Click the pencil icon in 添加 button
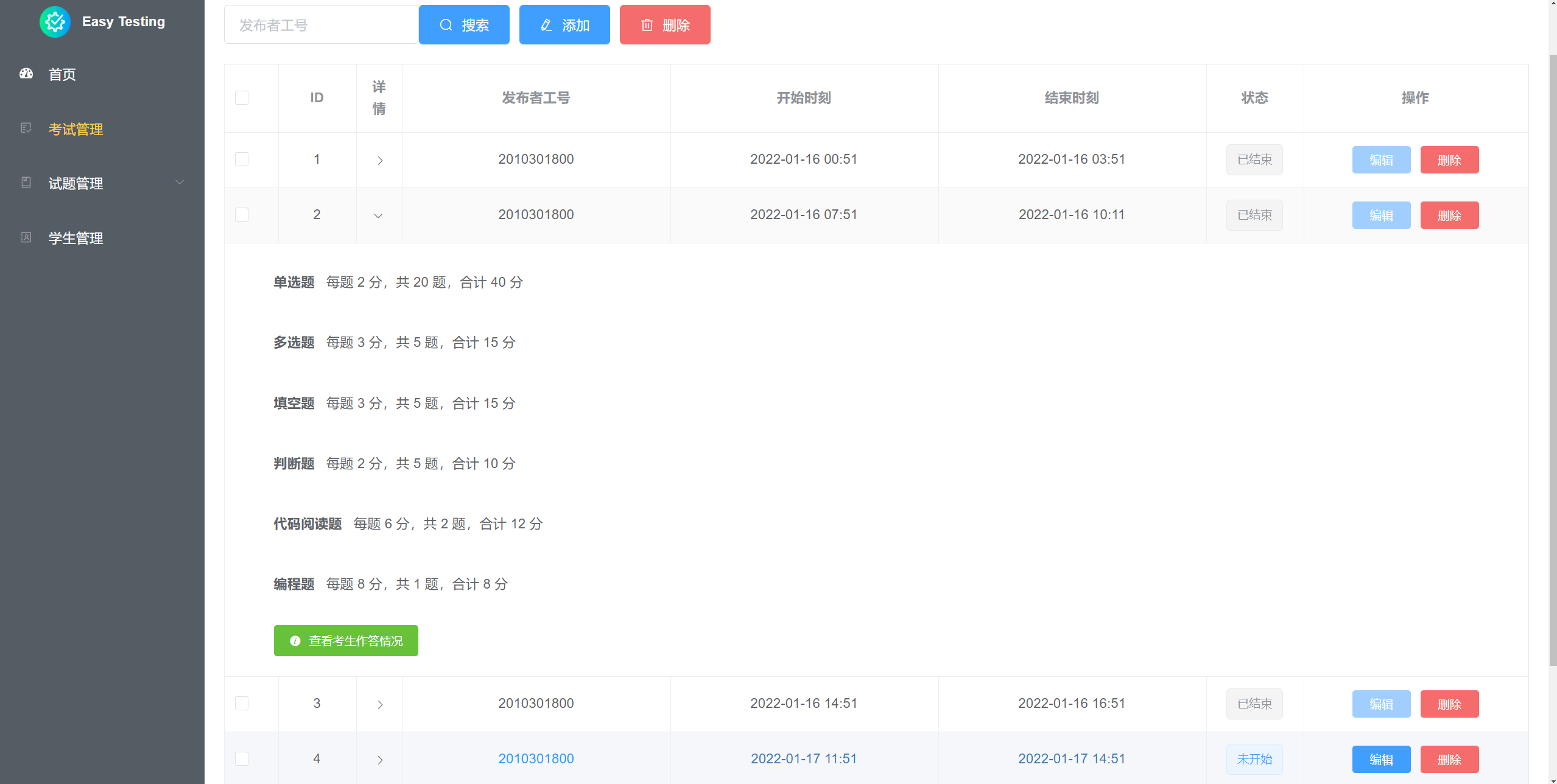This screenshot has width=1557, height=784. point(546,25)
